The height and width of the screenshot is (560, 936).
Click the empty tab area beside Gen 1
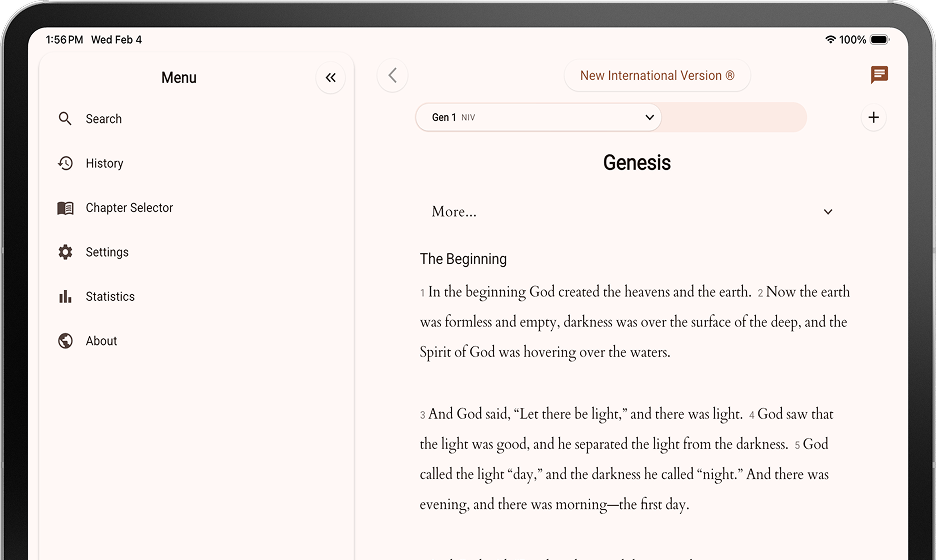click(734, 118)
